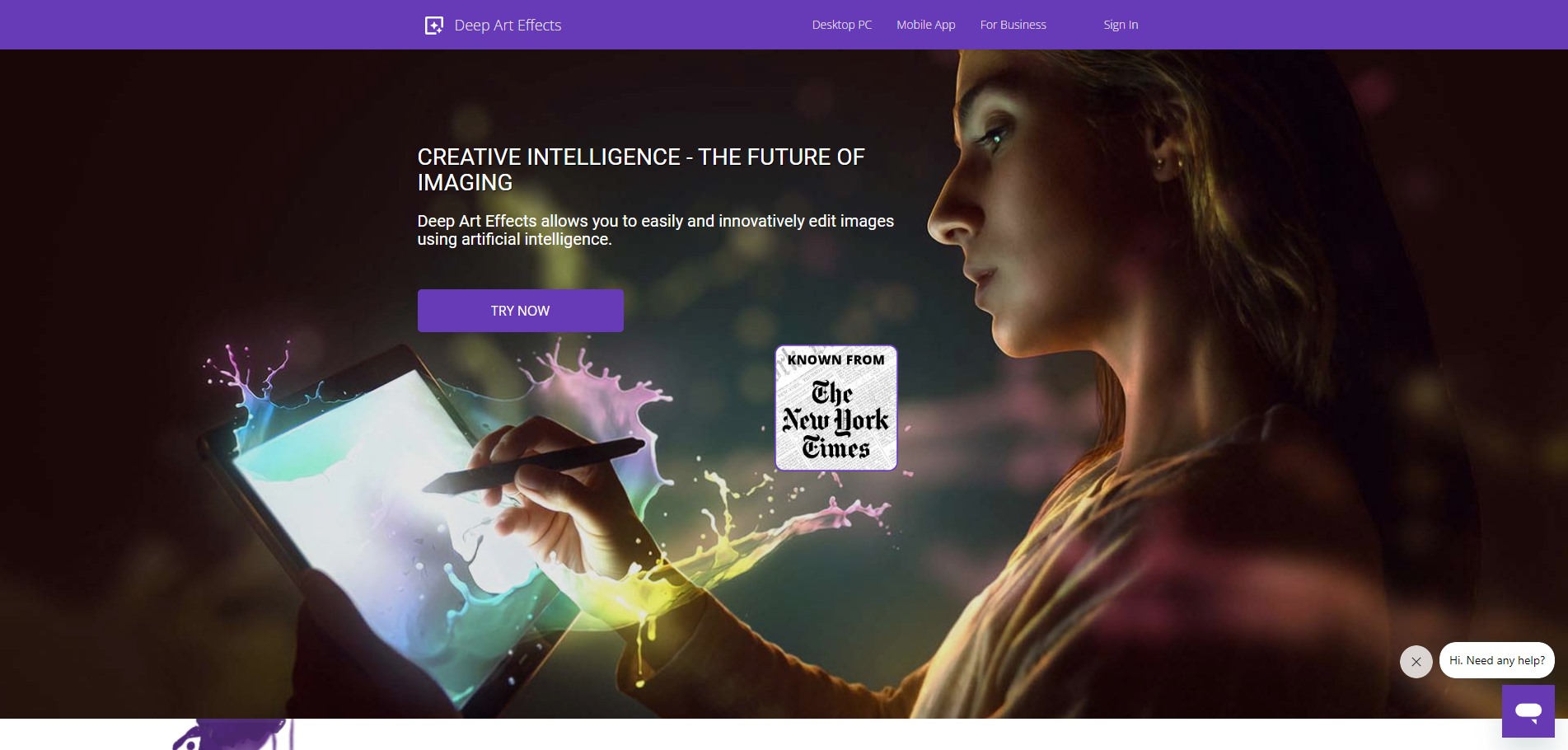Screen dimensions: 1568x750
Task: Click the glowing tablet screen artwork
Action: 387,527
